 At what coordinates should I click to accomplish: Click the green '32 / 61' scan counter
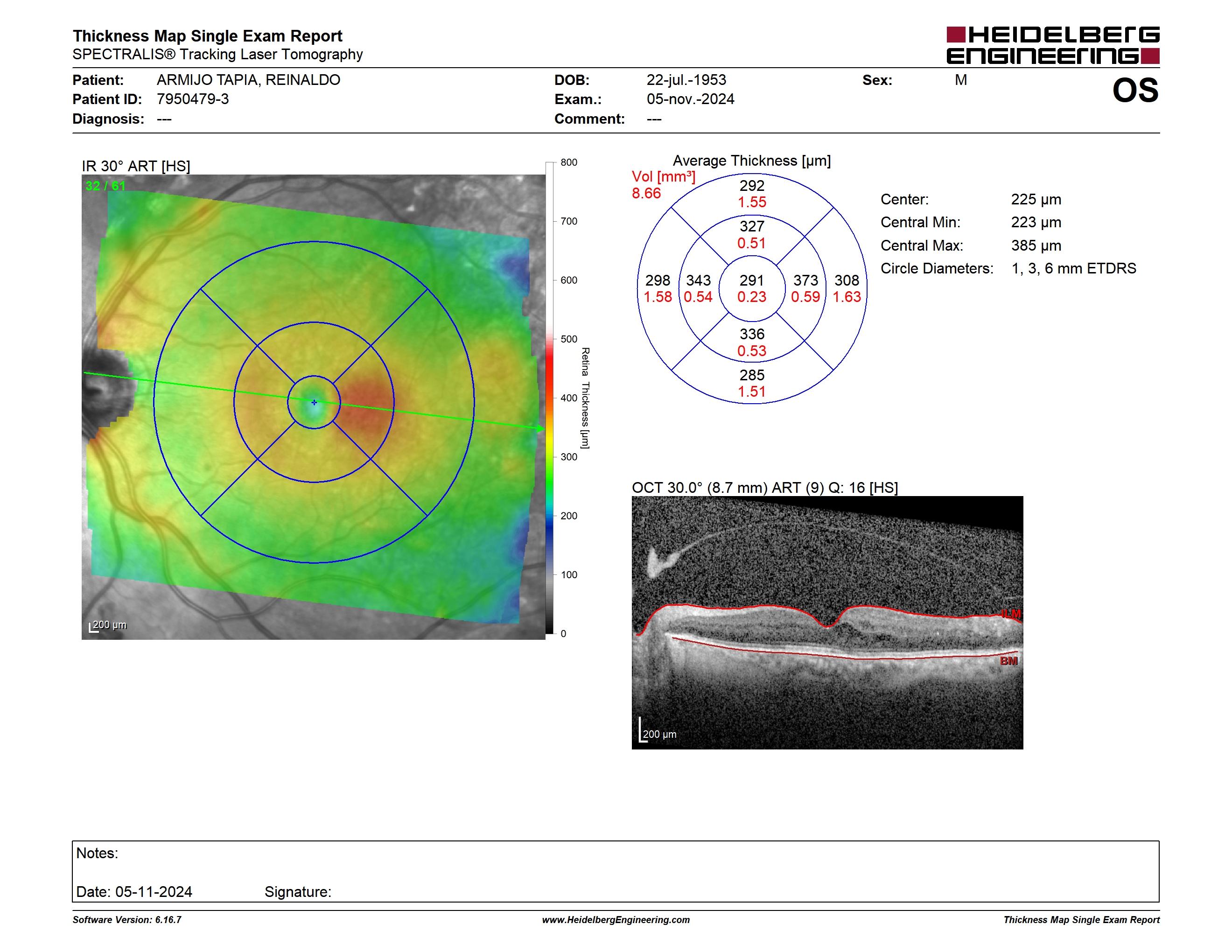click(x=105, y=186)
